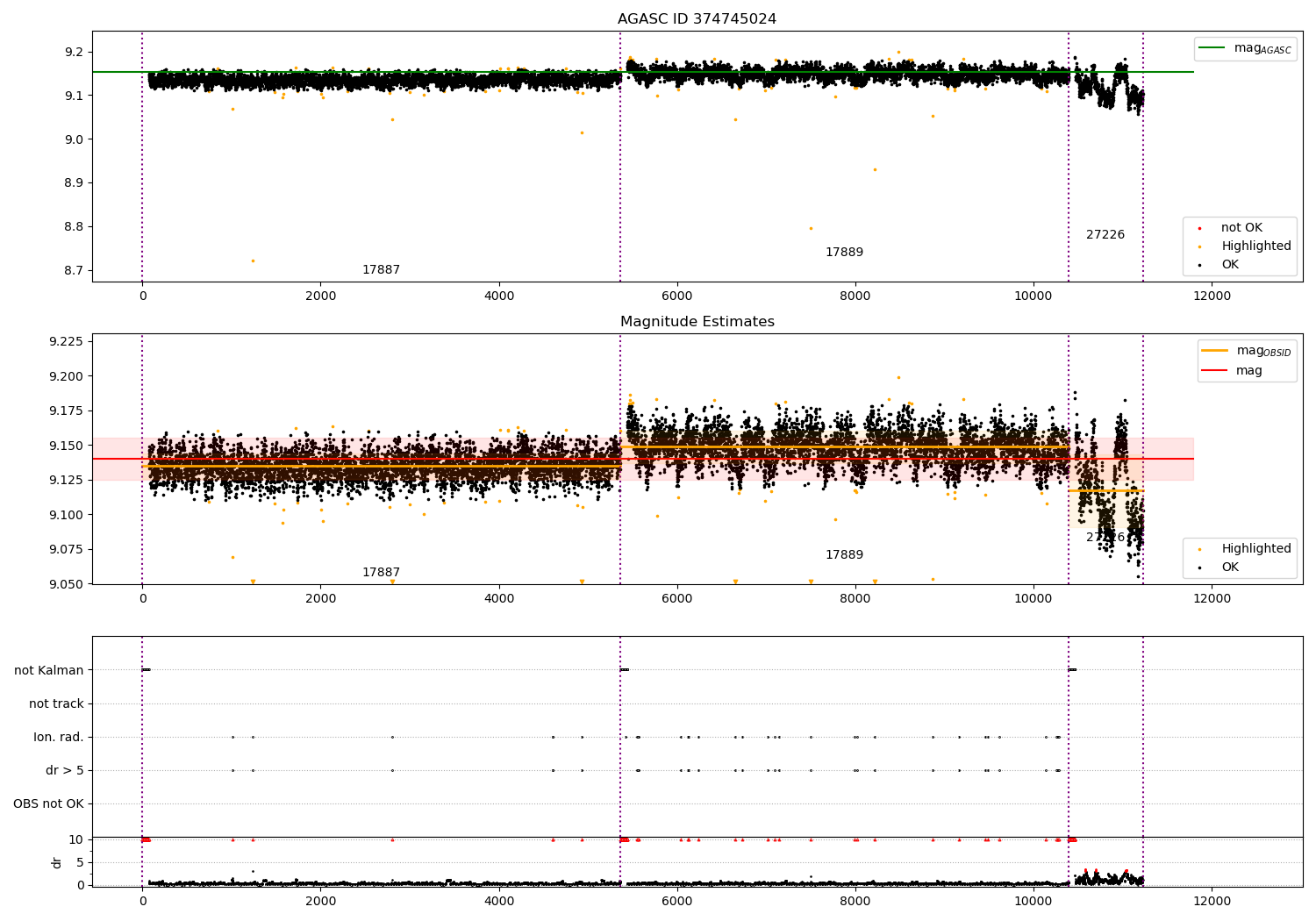The image size is (1316, 921).
Task: Click tick label 10 on the dr axis
Action: pos(76,840)
